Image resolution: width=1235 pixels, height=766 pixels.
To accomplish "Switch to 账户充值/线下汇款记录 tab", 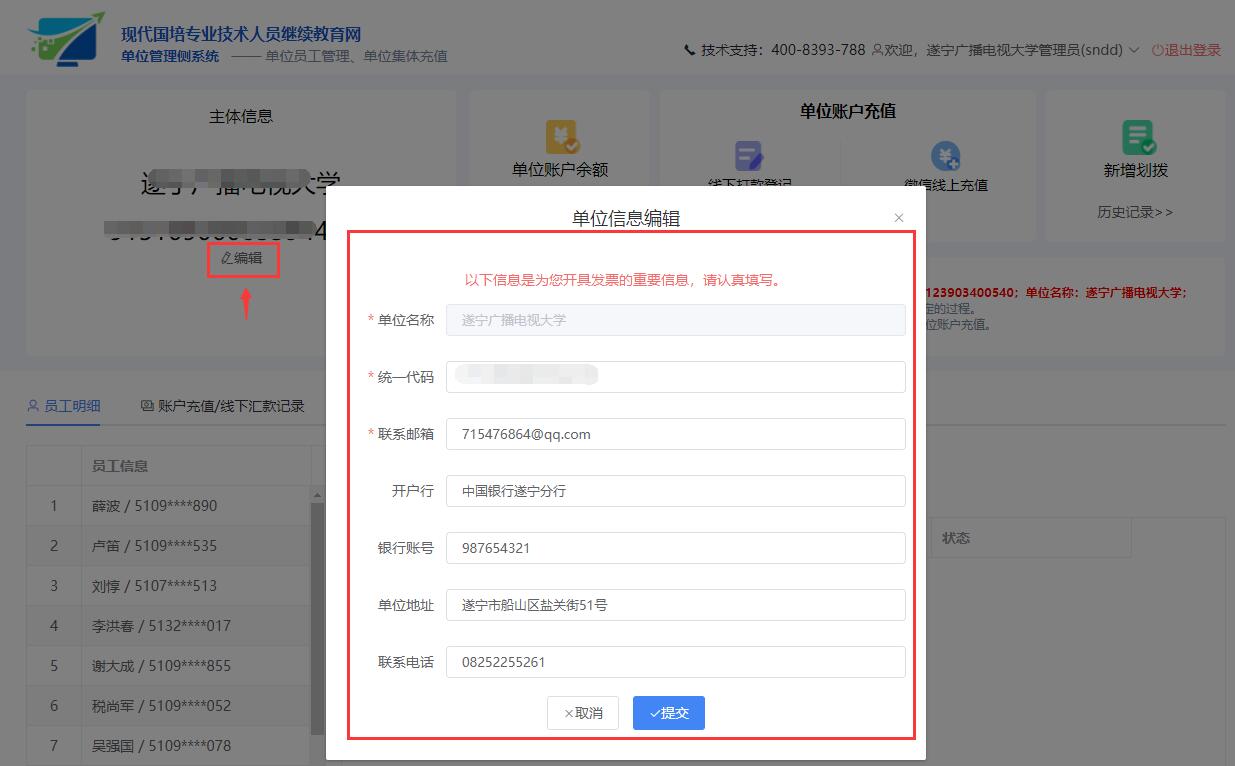I will click(x=222, y=406).
